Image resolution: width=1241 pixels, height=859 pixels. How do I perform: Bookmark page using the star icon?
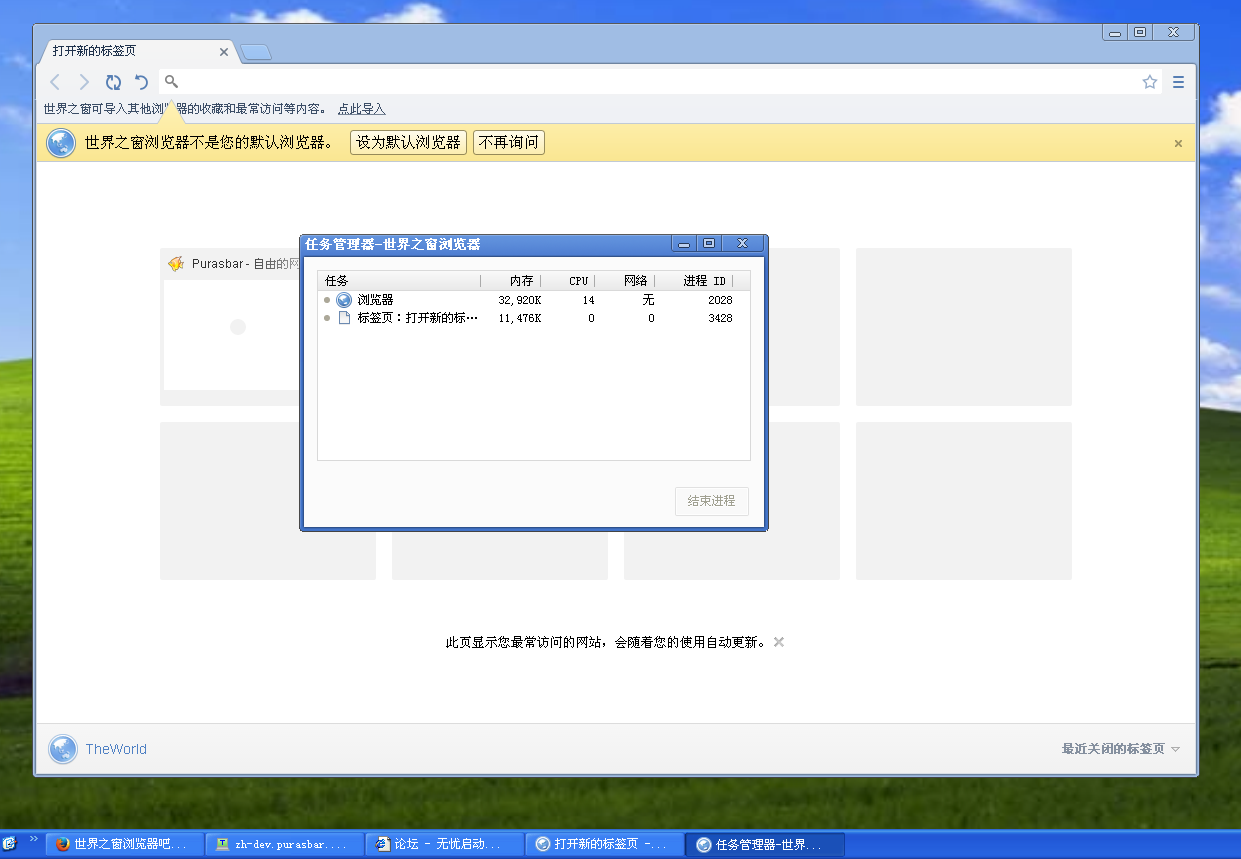(1150, 82)
